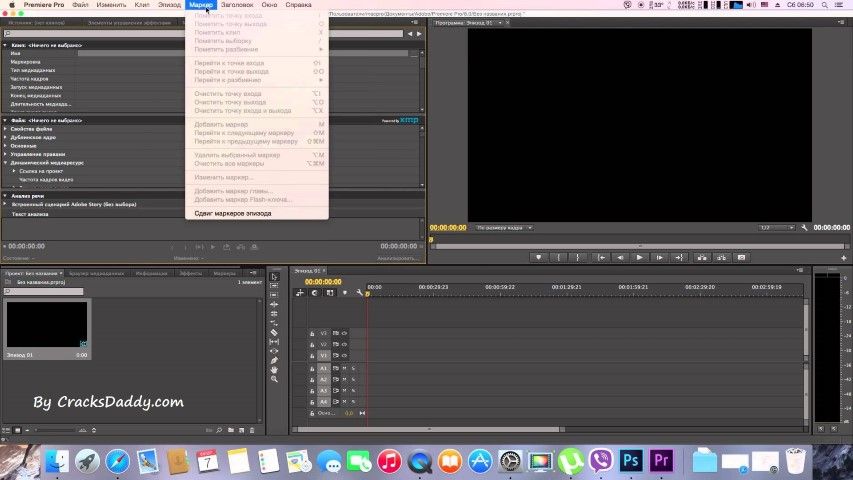Open the button editor plus icon
Viewport: 853px width, 480px height.
(844, 258)
